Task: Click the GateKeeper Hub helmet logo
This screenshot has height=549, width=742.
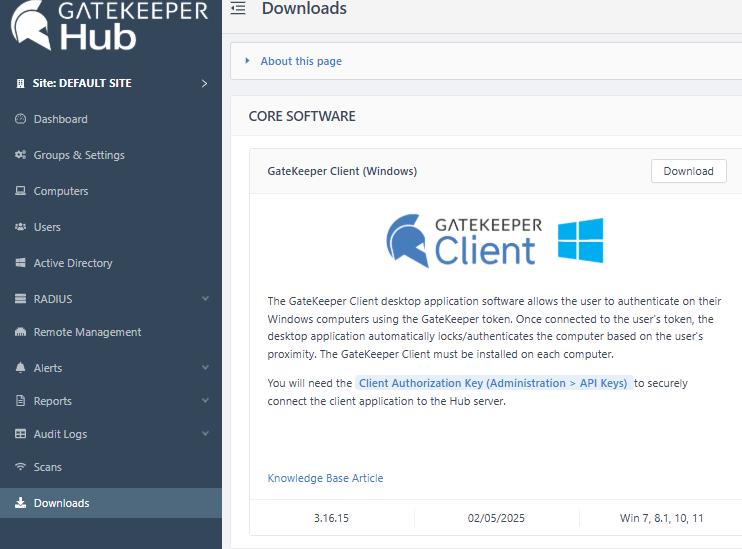Action: click(x=31, y=25)
